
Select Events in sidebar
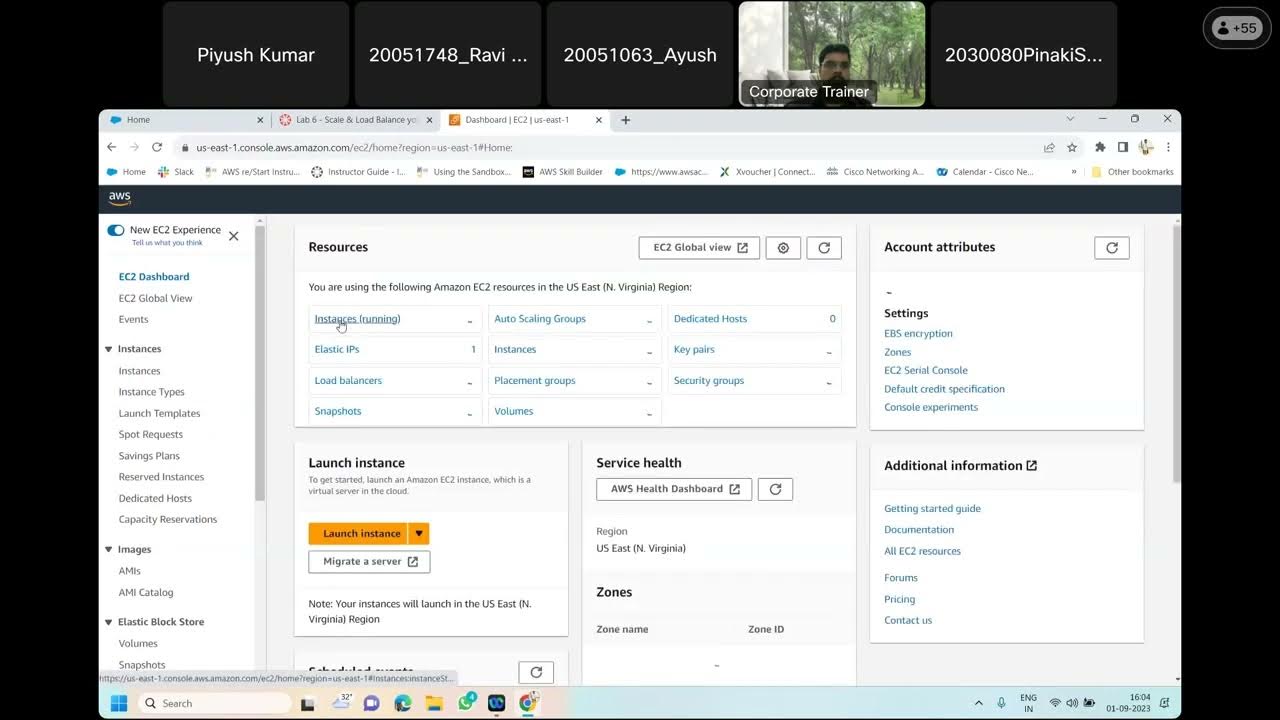[x=133, y=320]
